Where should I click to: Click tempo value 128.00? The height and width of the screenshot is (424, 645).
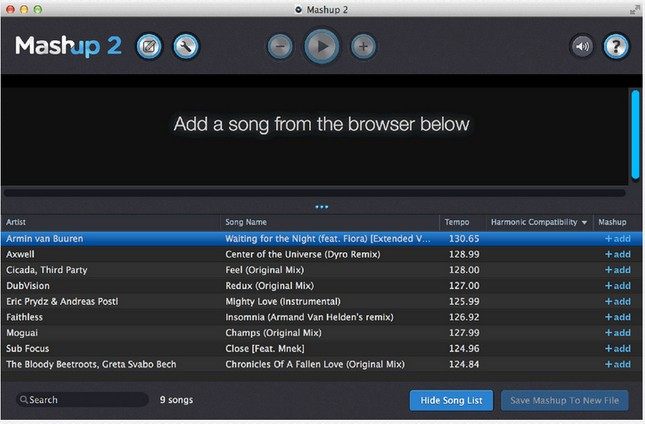pyautogui.click(x=464, y=270)
